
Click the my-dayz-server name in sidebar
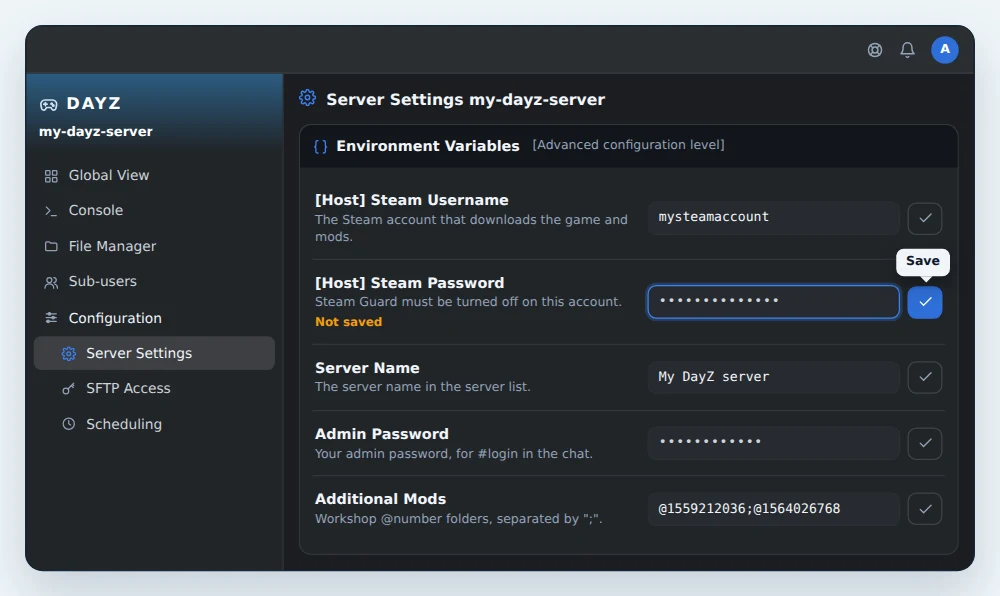pos(96,132)
